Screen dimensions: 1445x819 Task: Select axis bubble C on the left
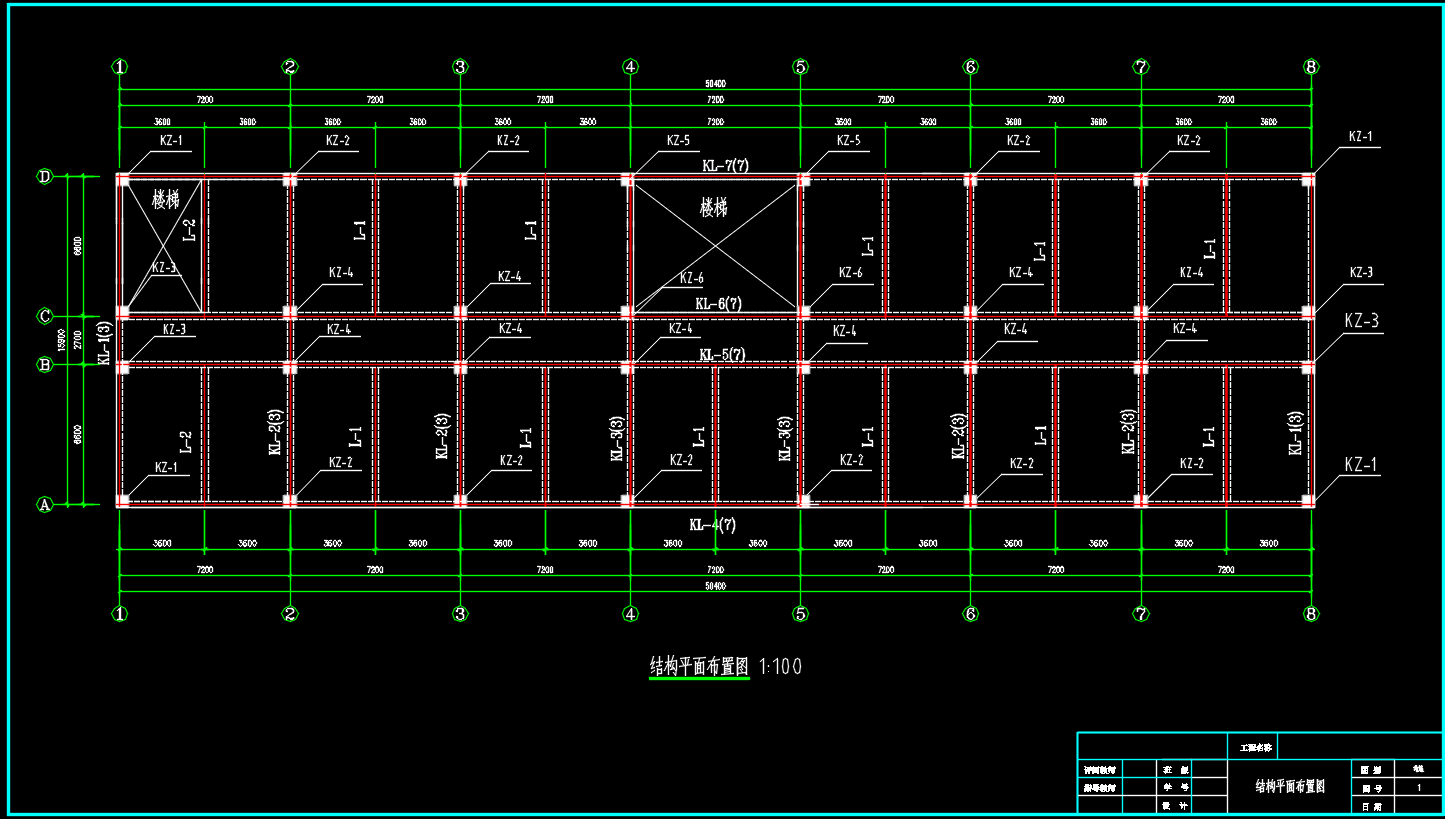[44, 316]
